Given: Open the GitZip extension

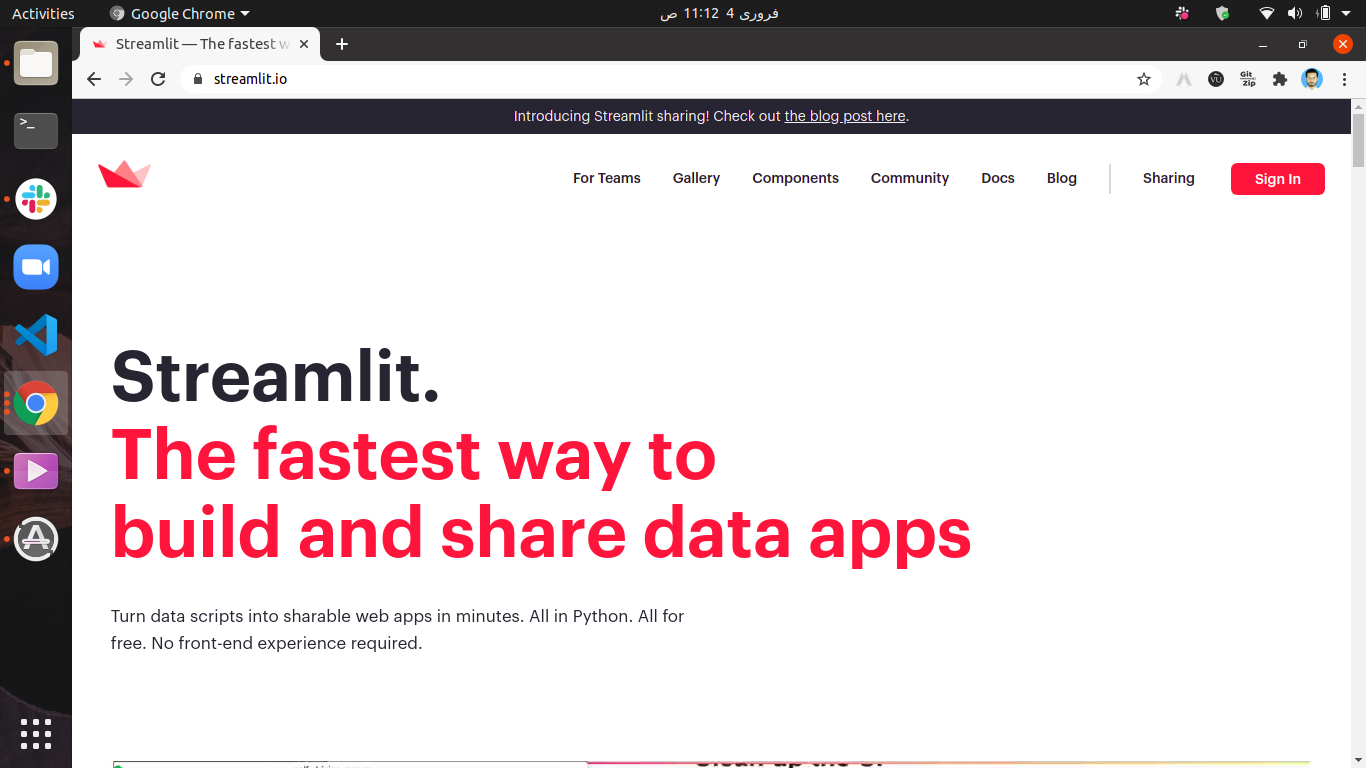Looking at the screenshot, I should click(1247, 78).
